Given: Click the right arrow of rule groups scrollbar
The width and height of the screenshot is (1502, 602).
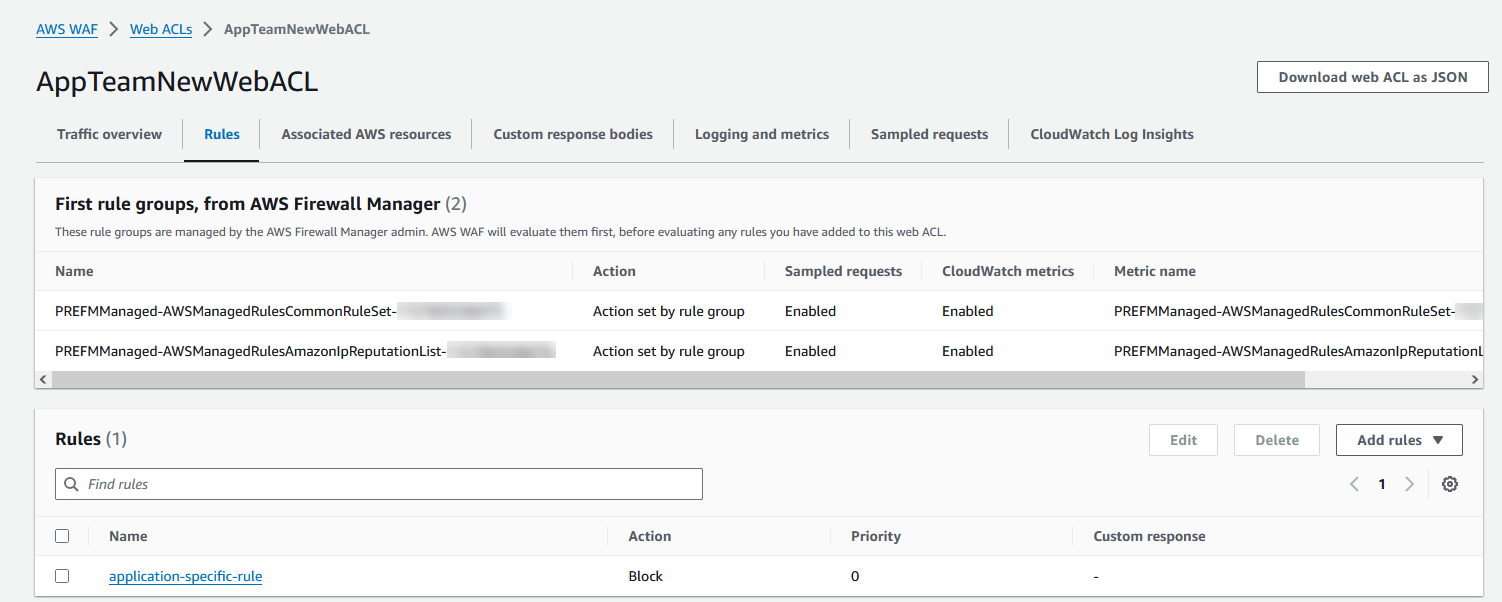Looking at the screenshot, I should pyautogui.click(x=1474, y=379).
